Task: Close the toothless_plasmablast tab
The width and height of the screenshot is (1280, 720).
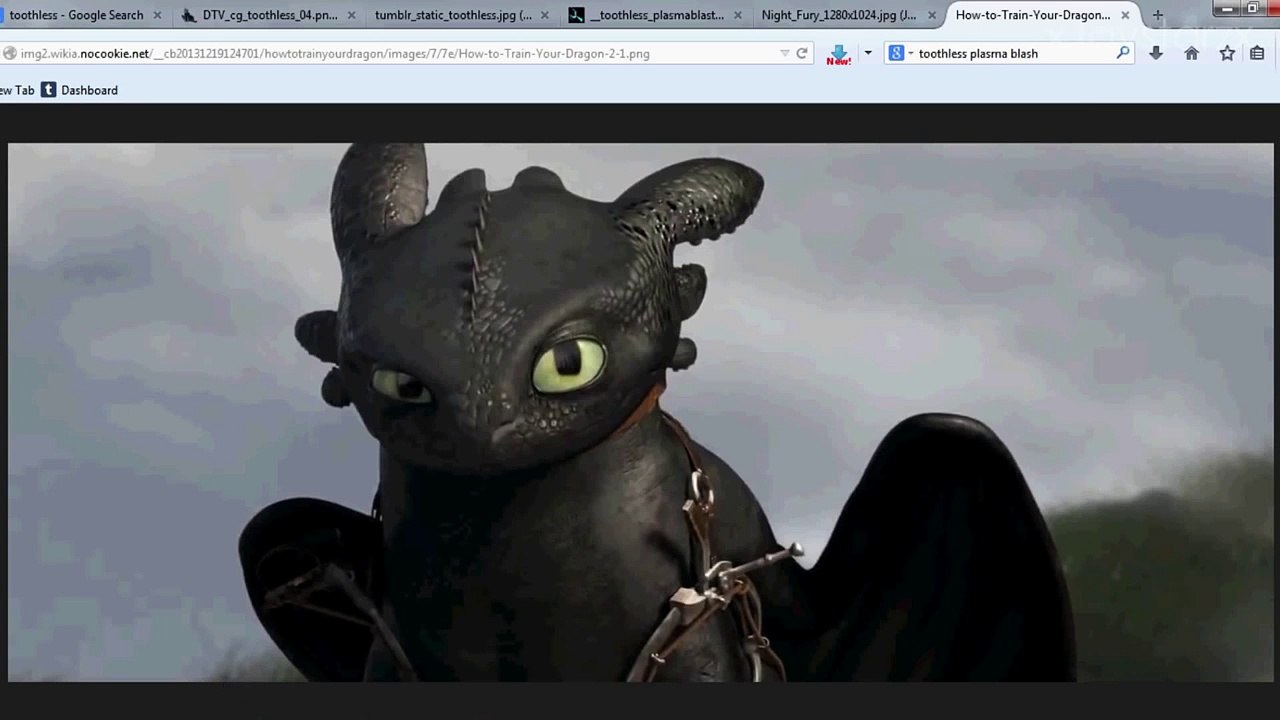Action: pos(738,15)
